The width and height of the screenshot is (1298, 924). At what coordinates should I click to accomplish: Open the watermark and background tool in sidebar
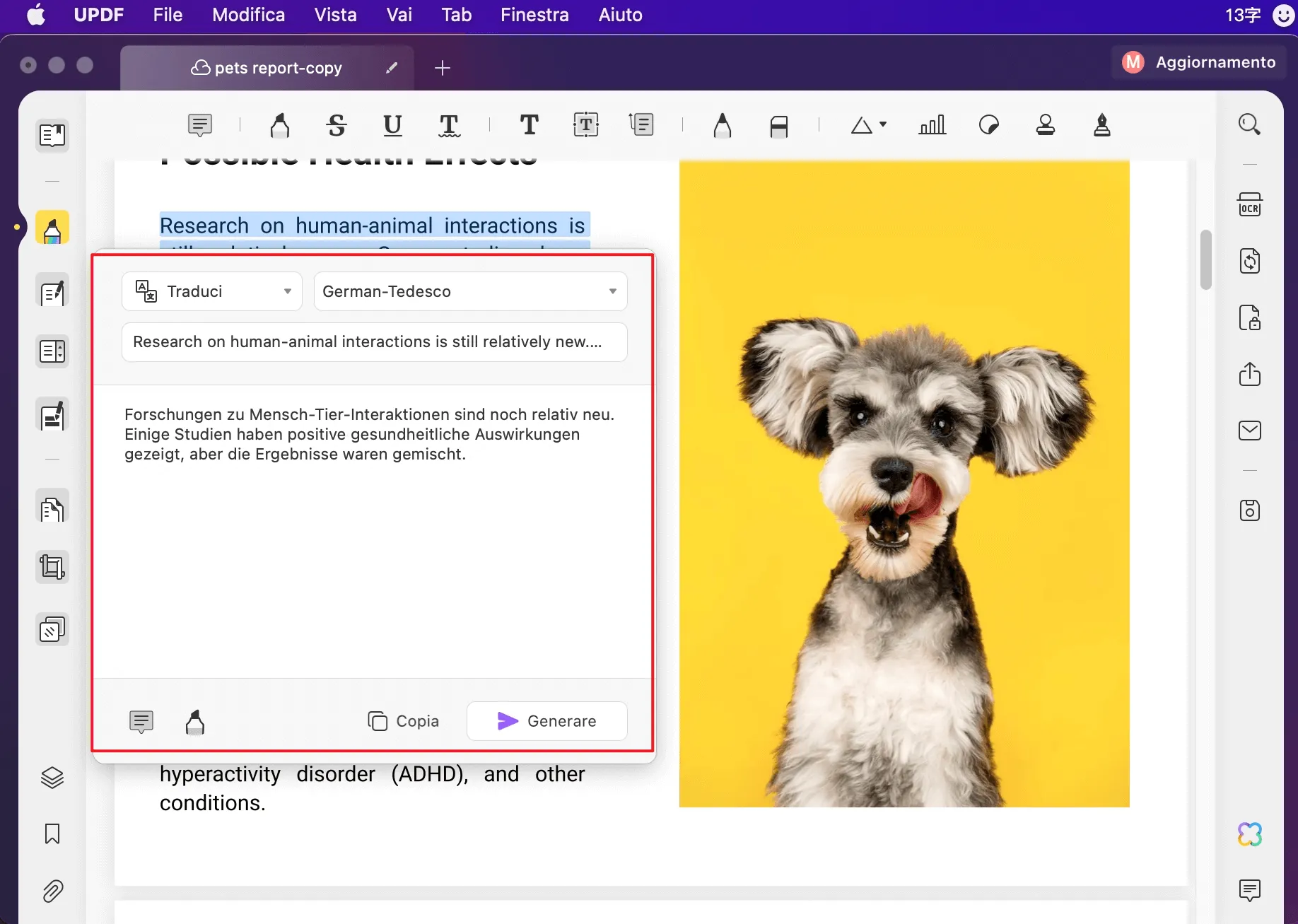click(52, 629)
